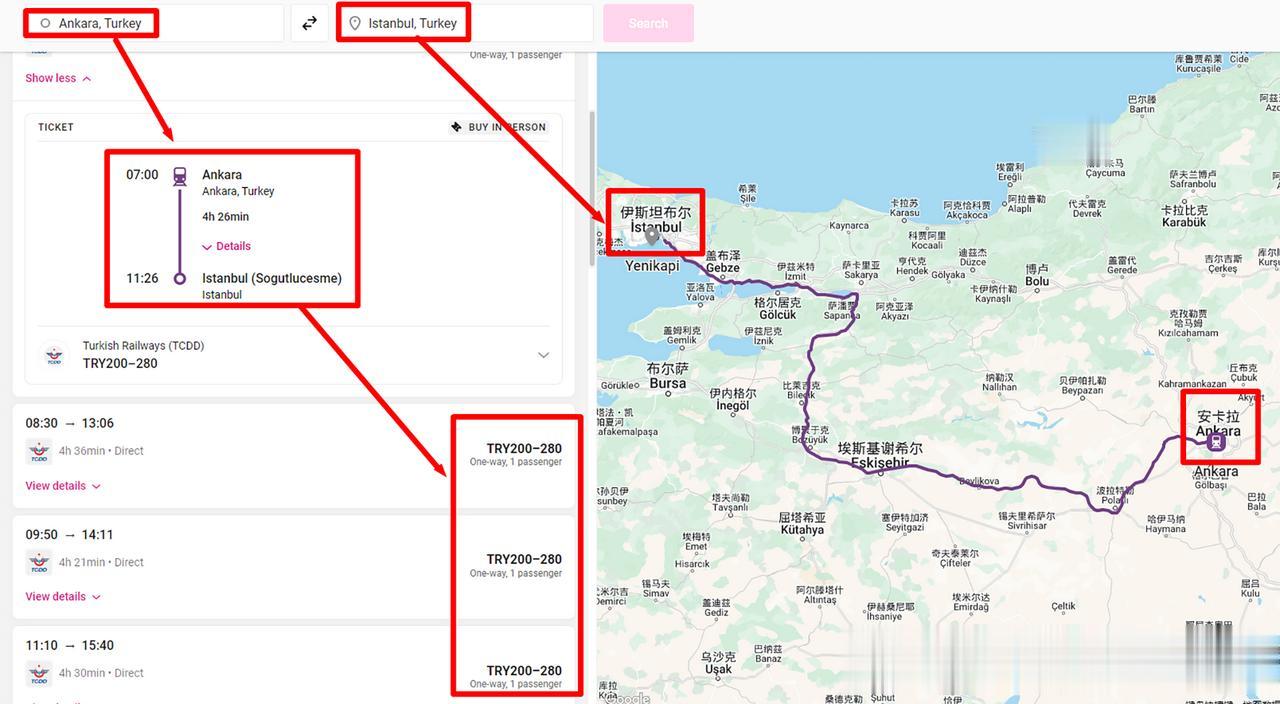The width and height of the screenshot is (1280, 704).
Task: Click the TICKET section heading
Action: click(x=56, y=127)
